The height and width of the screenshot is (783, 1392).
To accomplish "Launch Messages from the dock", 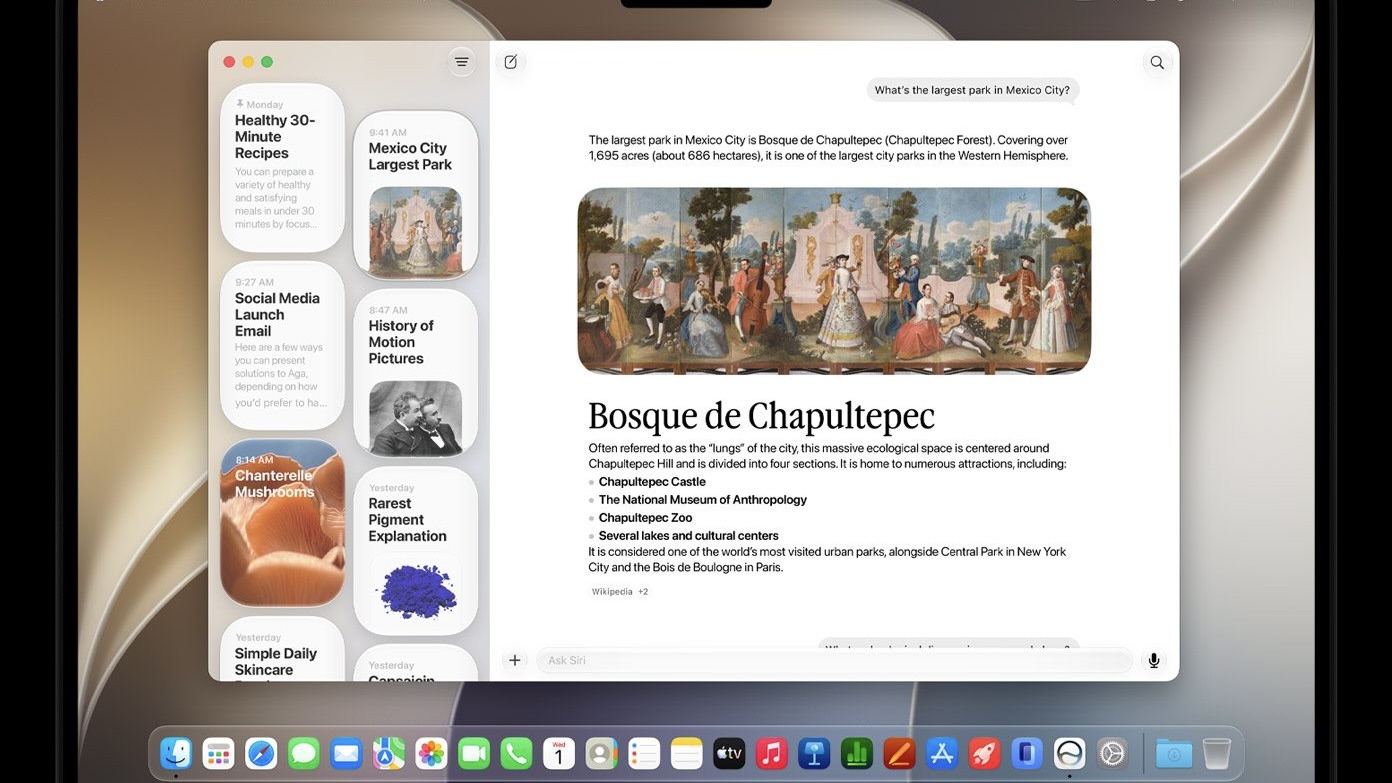I will pos(303,753).
